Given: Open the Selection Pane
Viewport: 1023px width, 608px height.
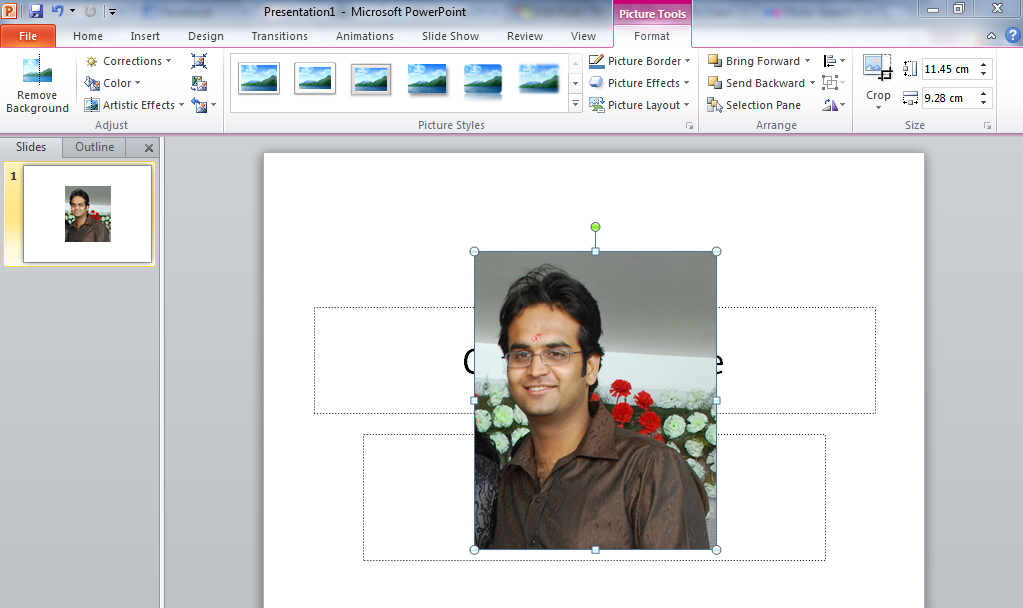Looking at the screenshot, I should click(754, 105).
